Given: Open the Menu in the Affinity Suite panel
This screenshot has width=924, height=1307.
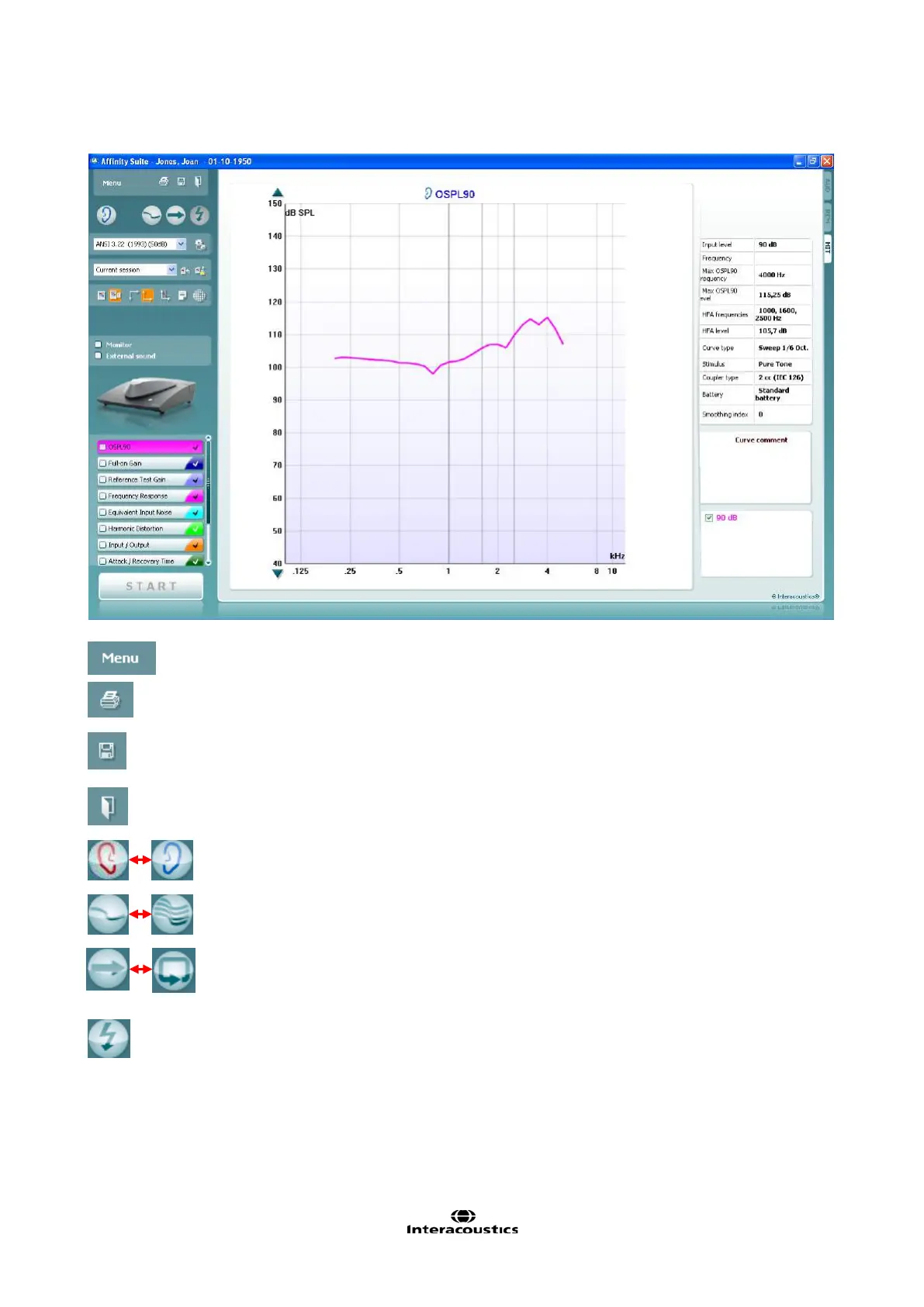Looking at the screenshot, I should point(112,183).
